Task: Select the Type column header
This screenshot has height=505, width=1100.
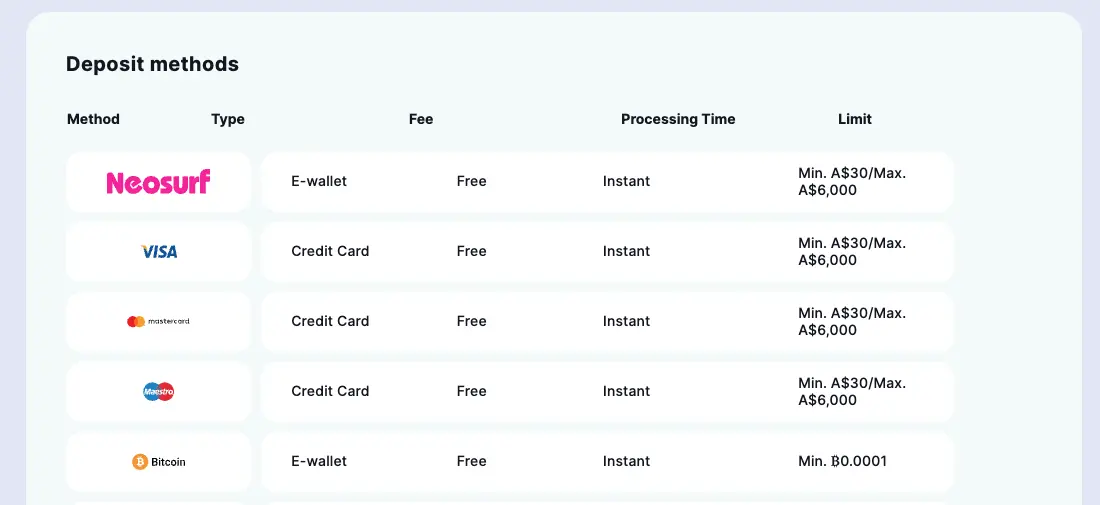Action: [x=228, y=119]
